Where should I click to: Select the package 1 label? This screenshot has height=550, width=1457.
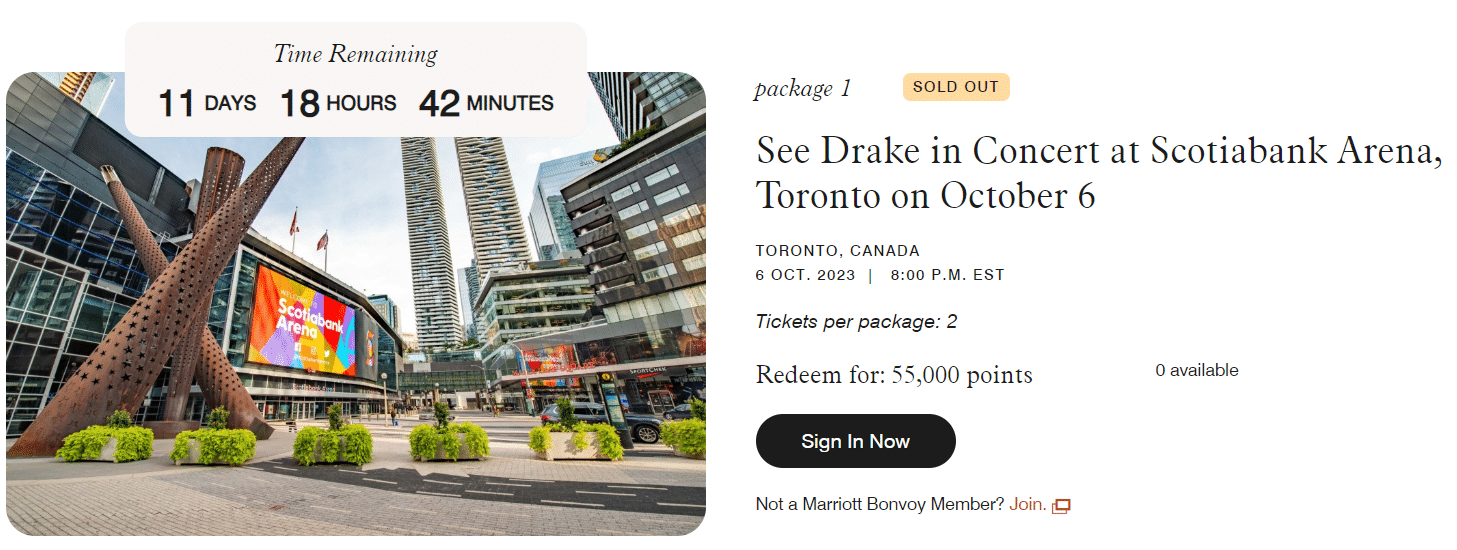click(x=802, y=89)
